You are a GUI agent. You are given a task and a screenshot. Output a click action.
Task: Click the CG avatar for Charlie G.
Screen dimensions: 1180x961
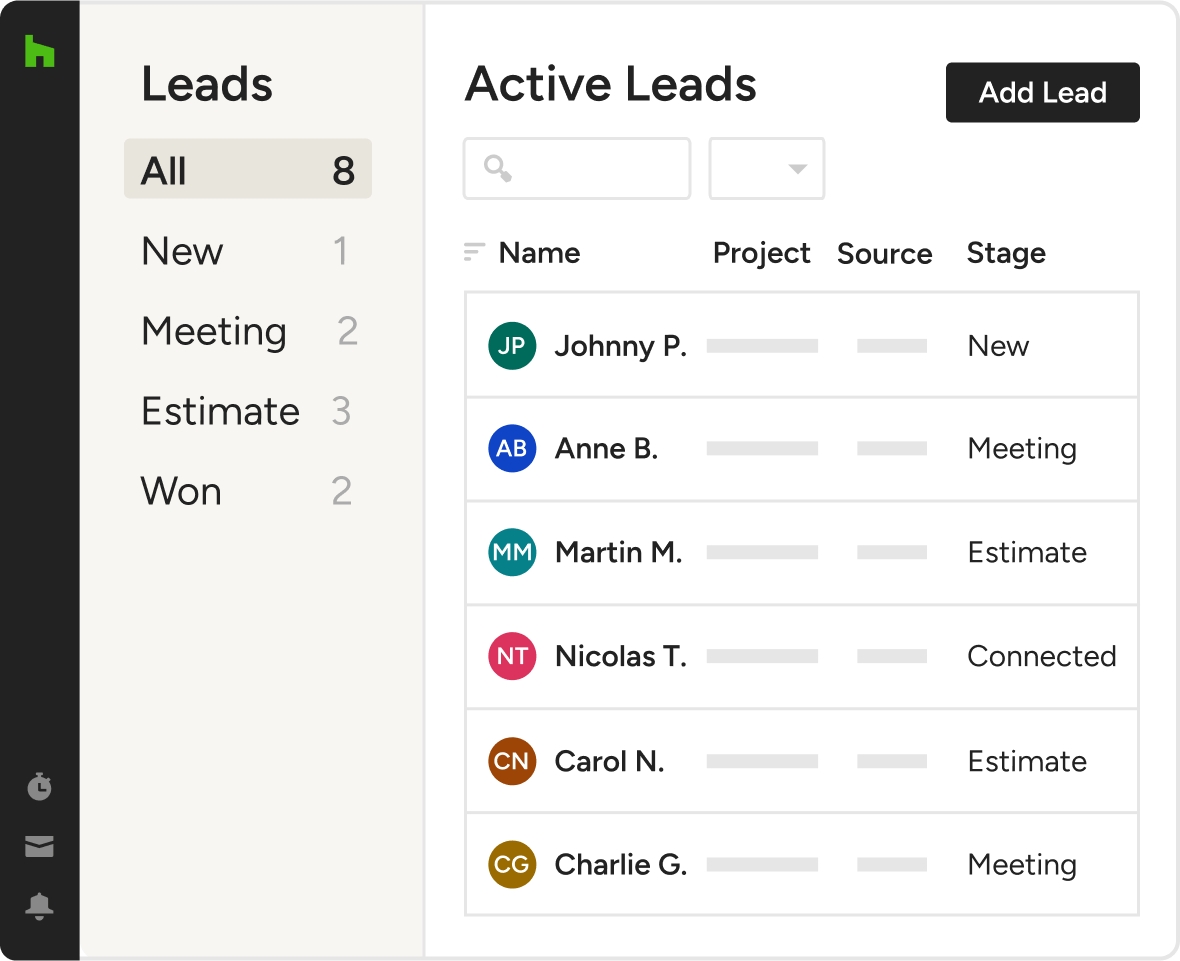(x=512, y=865)
